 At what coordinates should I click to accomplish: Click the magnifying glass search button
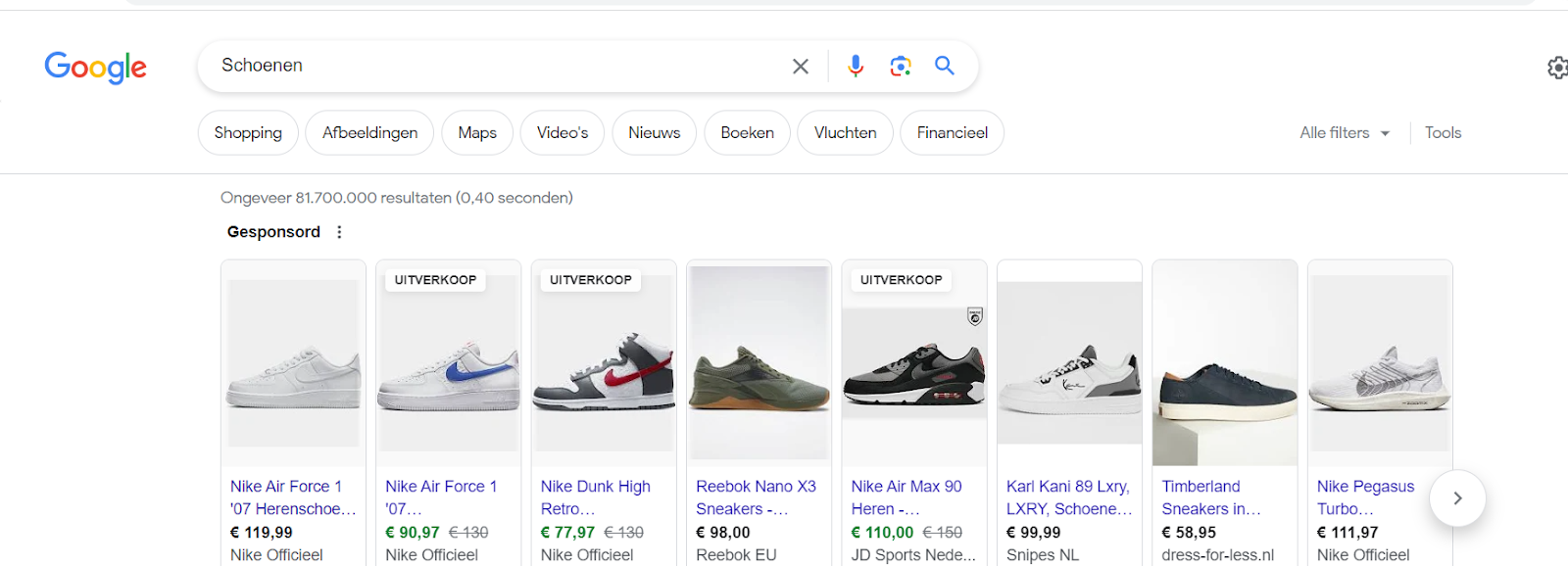(945, 66)
